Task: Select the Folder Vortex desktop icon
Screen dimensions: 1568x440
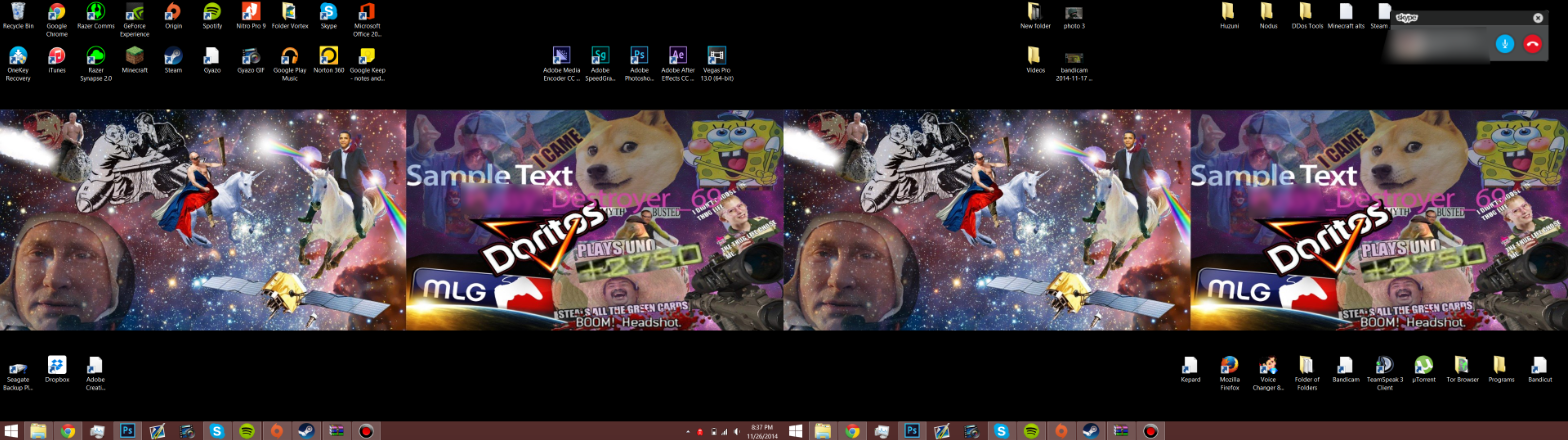Action: click(289, 17)
